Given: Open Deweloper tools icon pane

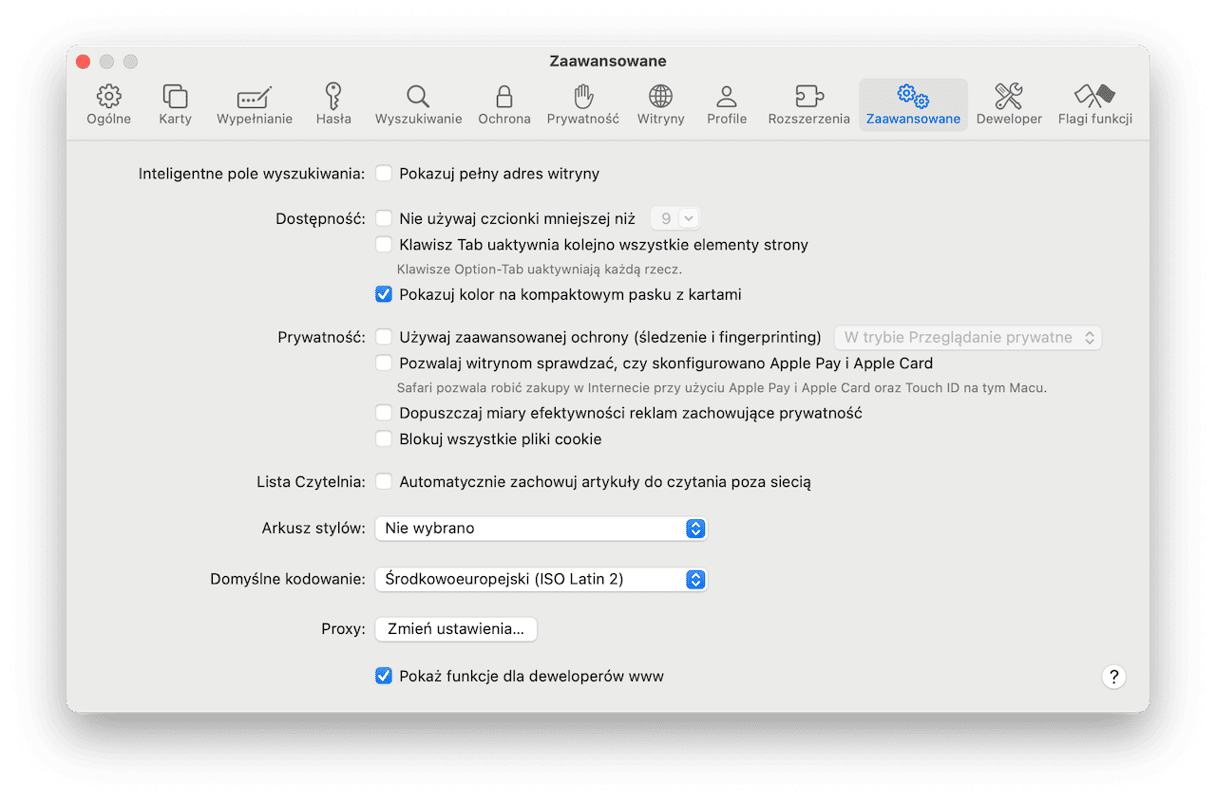Looking at the screenshot, I should pos(1008,97).
